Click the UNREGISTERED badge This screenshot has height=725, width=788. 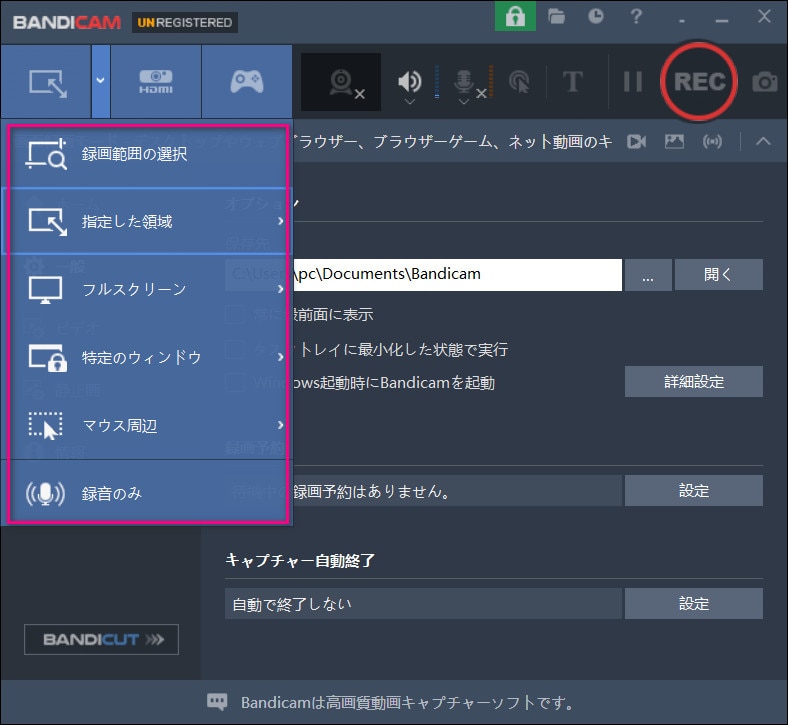[184, 23]
